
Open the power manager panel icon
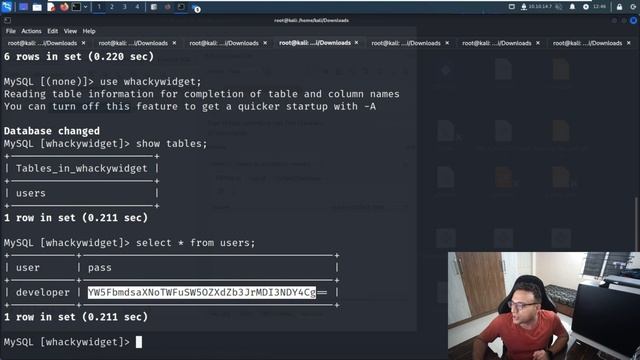(x=586, y=7)
